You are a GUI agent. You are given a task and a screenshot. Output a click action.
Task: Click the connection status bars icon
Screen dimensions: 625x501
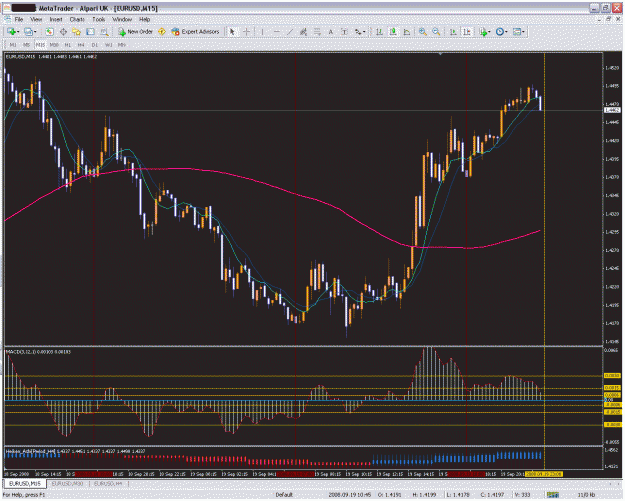click(x=553, y=495)
